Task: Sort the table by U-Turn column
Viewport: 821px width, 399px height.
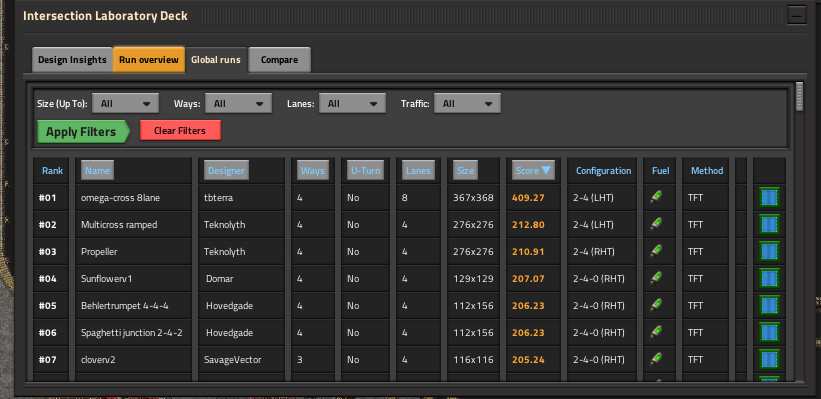Action: tap(365, 171)
